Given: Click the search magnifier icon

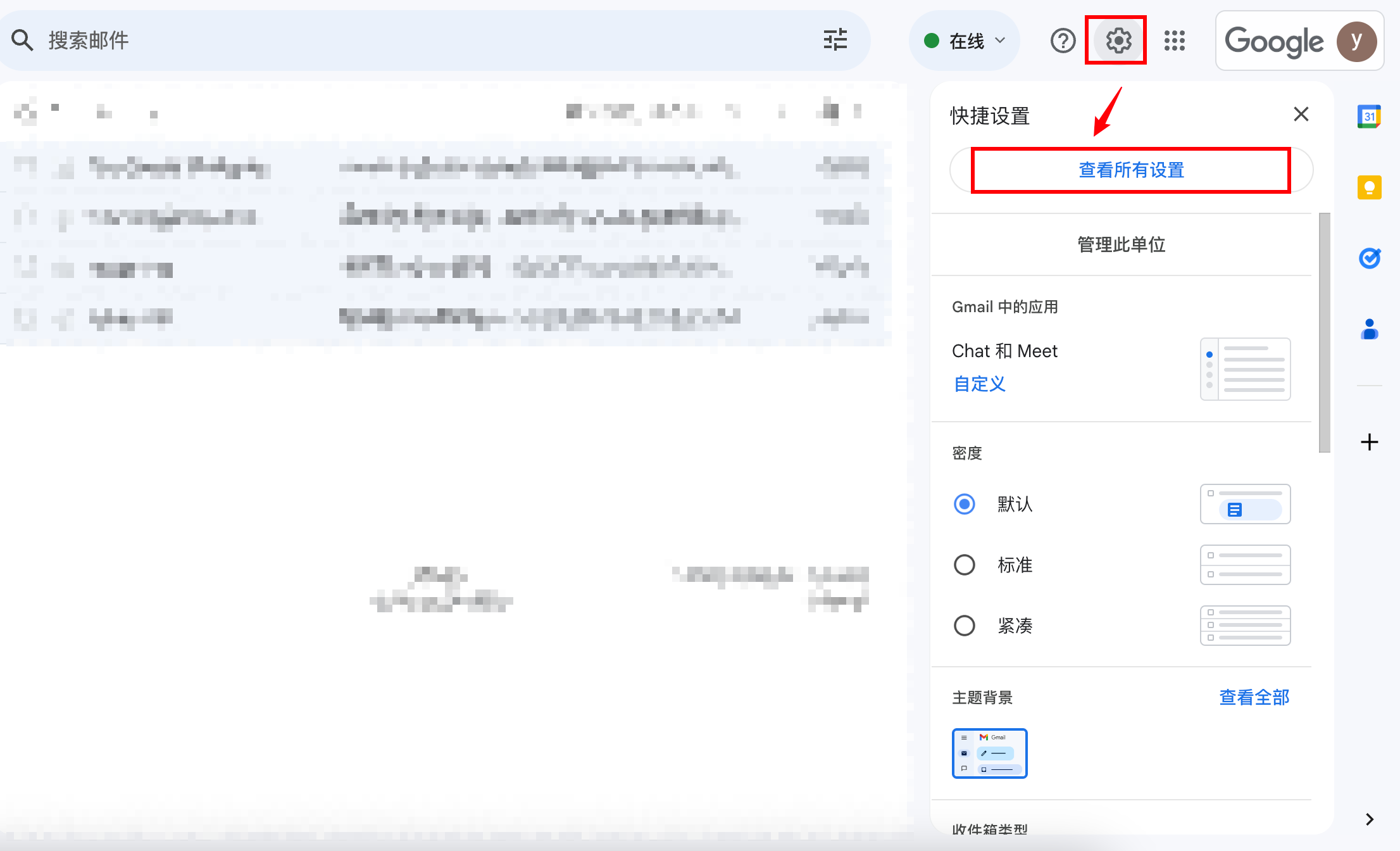Looking at the screenshot, I should pyautogui.click(x=22, y=41).
